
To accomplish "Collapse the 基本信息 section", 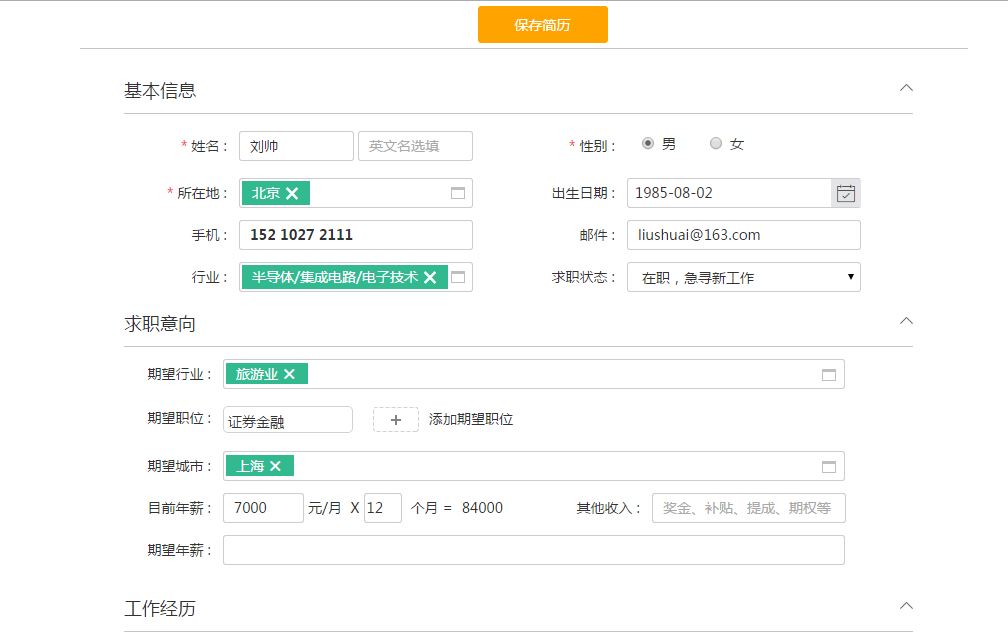I will point(906,88).
